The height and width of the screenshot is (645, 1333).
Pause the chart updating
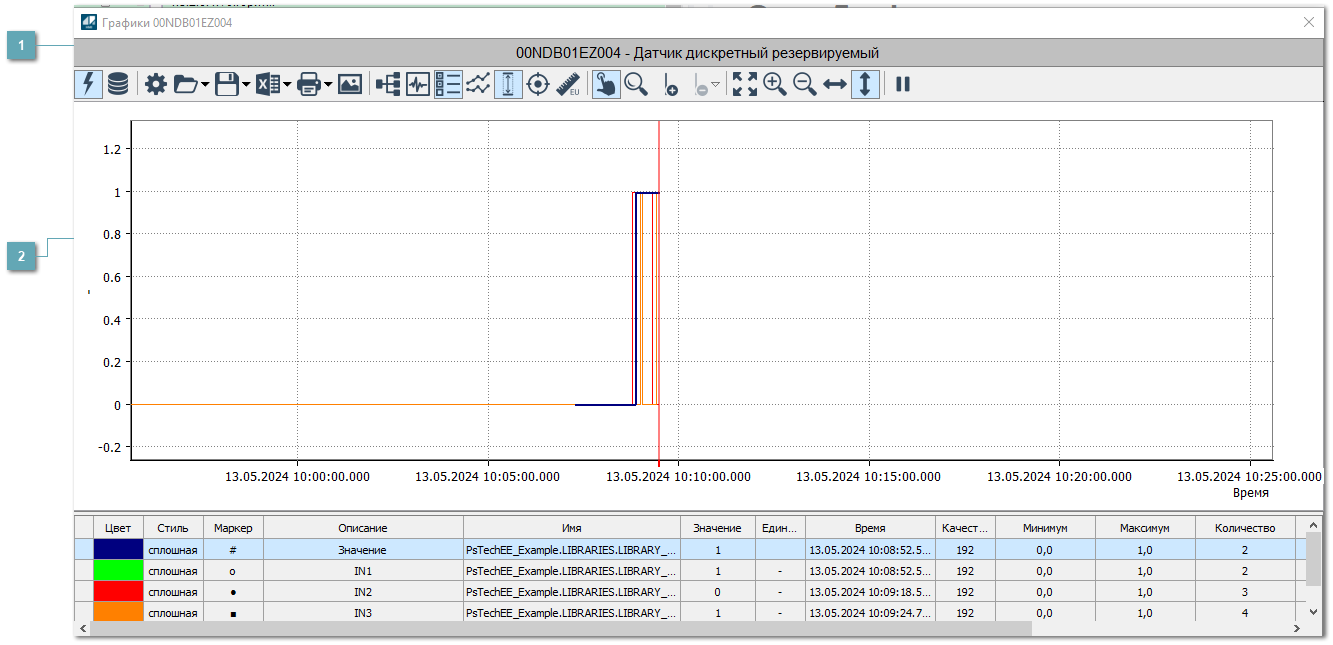point(903,85)
